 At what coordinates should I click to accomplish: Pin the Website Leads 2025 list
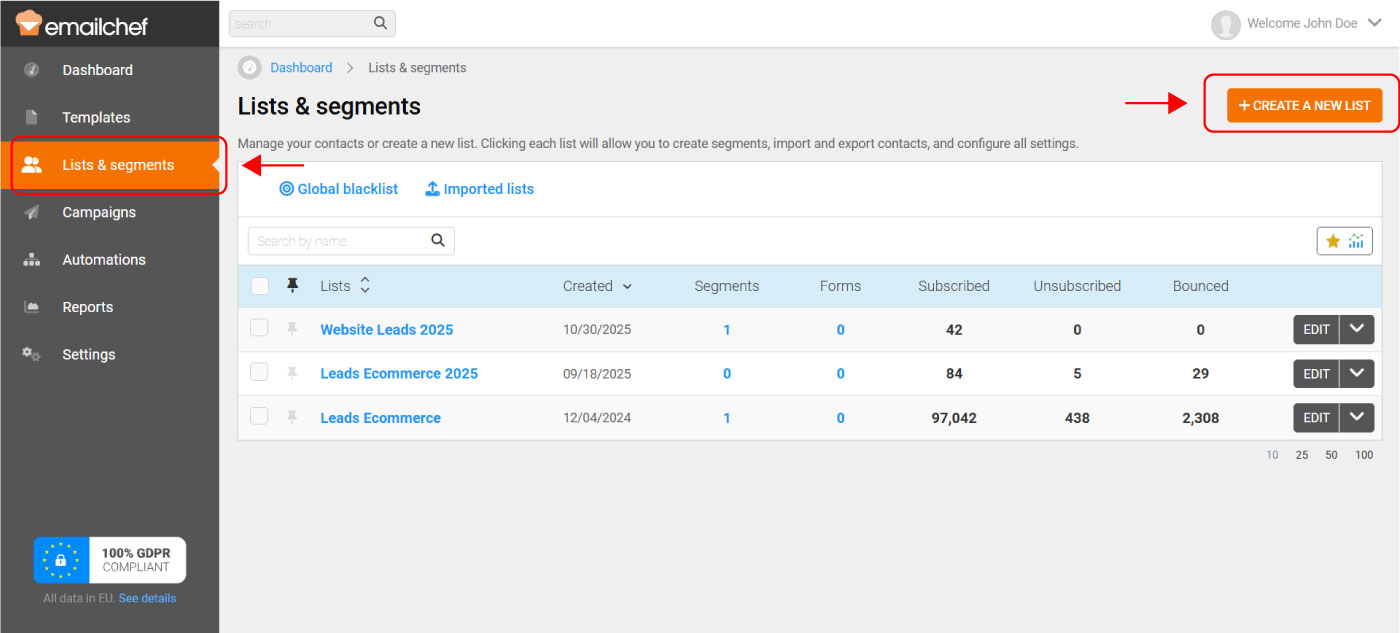point(292,329)
